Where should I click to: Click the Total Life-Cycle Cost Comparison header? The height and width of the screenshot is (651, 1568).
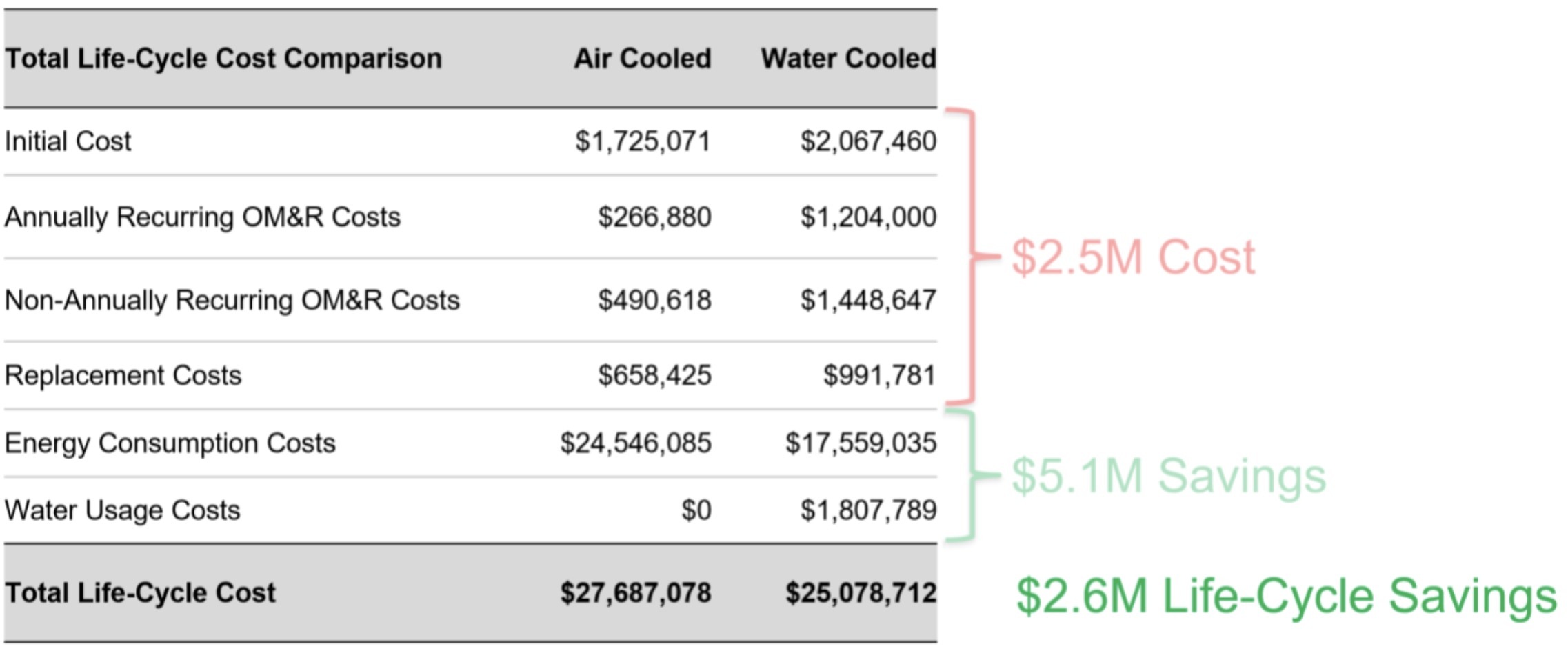(223, 59)
